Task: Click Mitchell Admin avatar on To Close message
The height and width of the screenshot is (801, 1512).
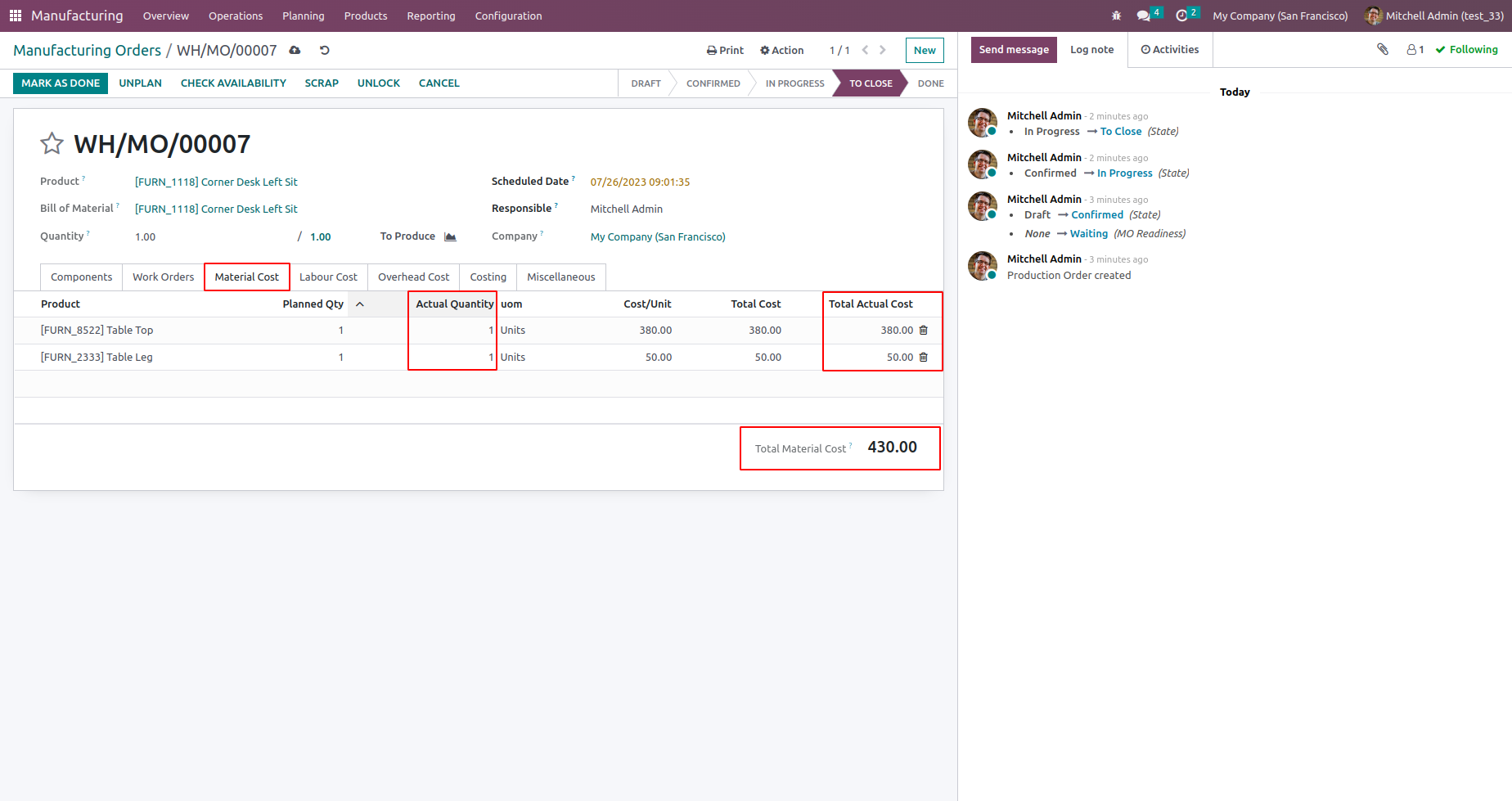Action: pyautogui.click(x=983, y=123)
